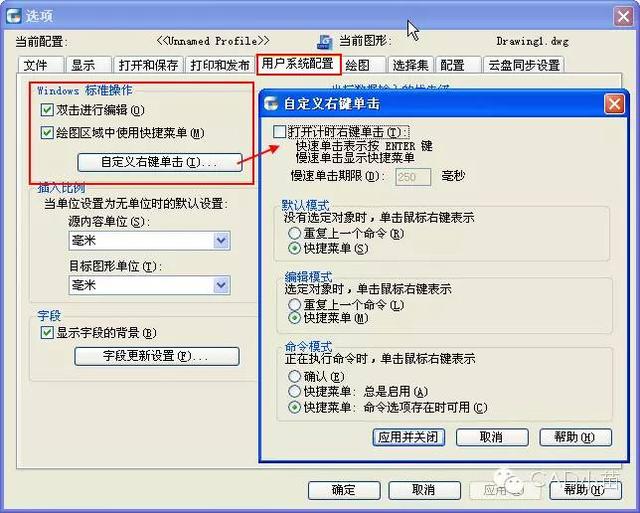This screenshot has width=640, height=513.
Task: Click the custom right-click dialog title icon
Action: tap(271, 104)
